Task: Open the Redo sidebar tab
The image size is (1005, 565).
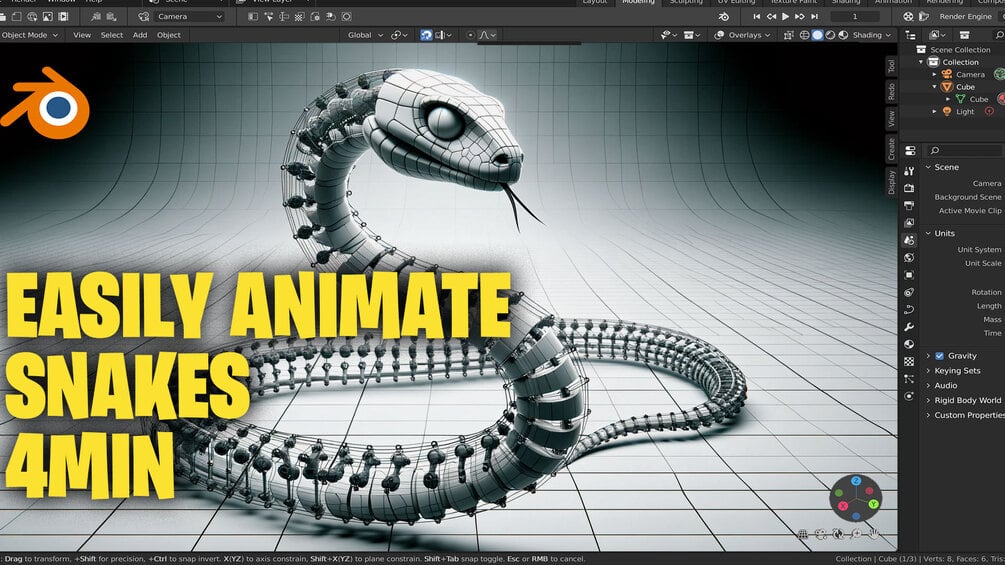Action: pos(891,92)
